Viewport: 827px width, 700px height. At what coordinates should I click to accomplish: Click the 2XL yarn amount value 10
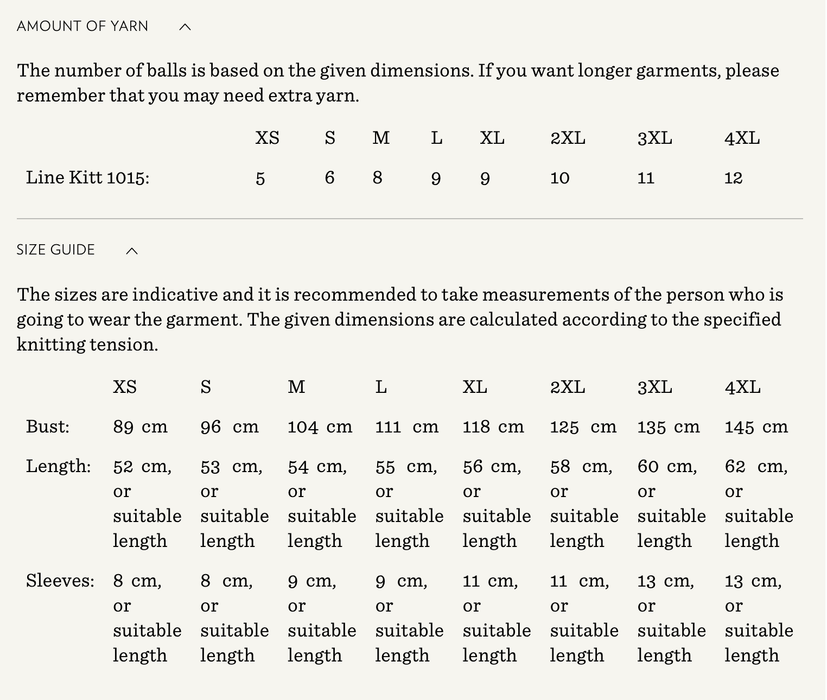point(560,178)
